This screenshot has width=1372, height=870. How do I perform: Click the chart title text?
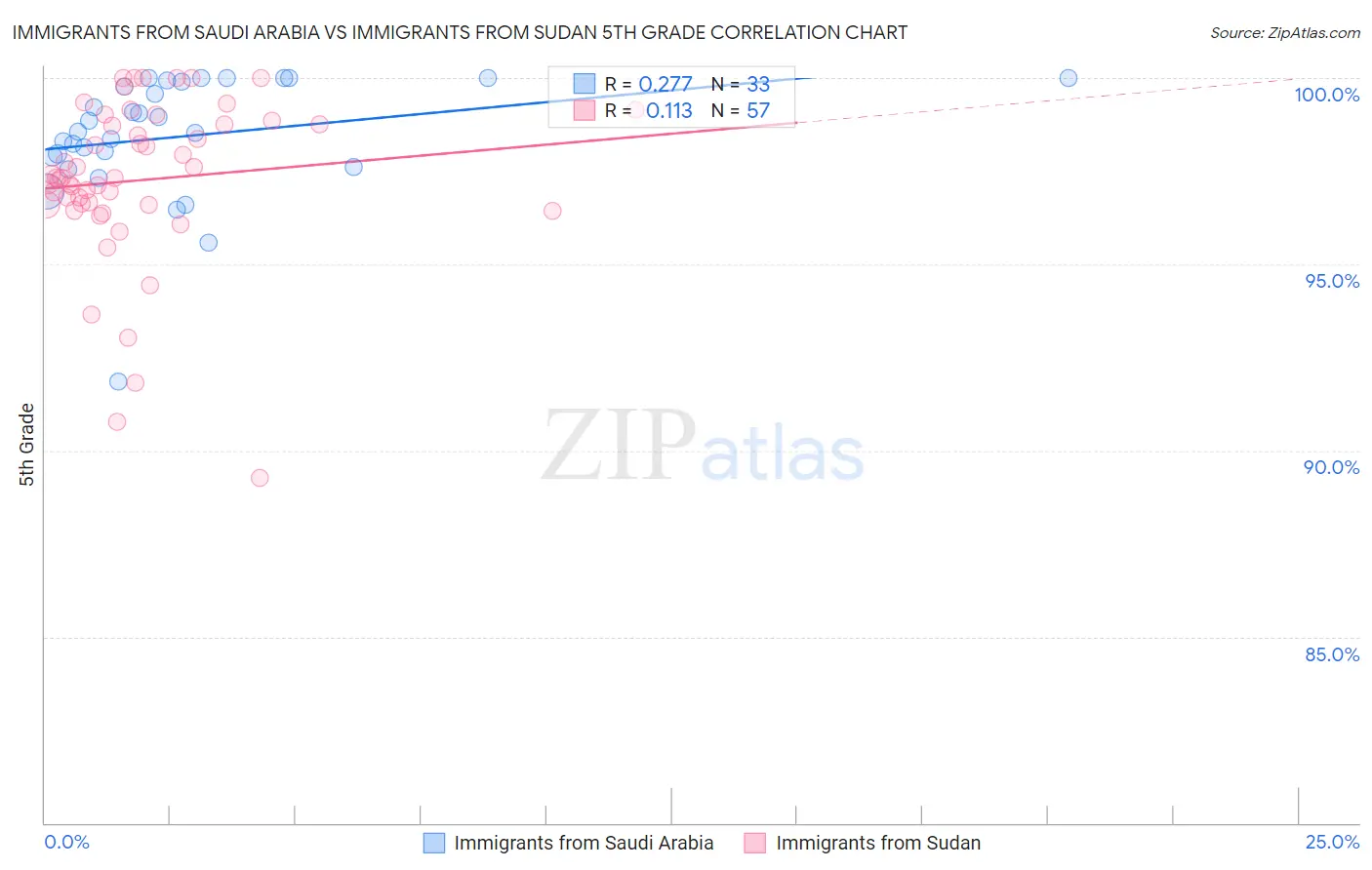tap(460, 32)
